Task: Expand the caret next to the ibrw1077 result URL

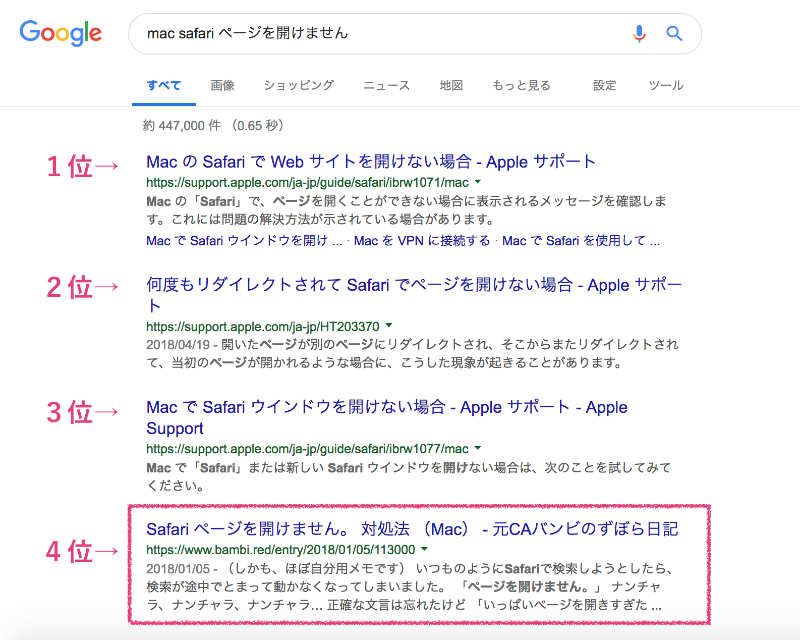Action: pos(477,448)
